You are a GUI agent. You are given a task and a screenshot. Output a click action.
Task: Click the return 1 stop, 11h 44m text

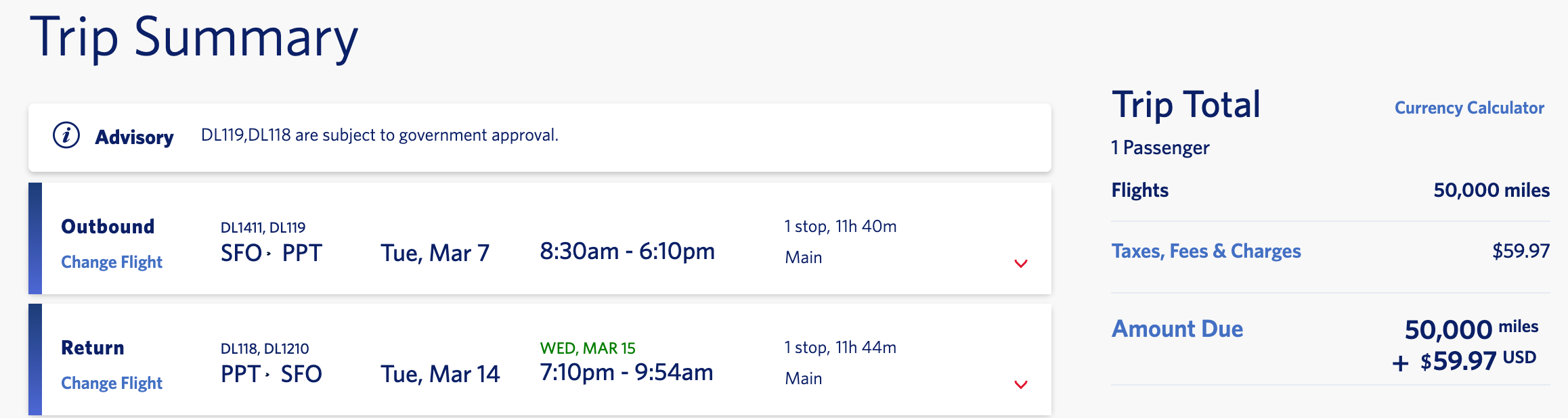(x=840, y=348)
